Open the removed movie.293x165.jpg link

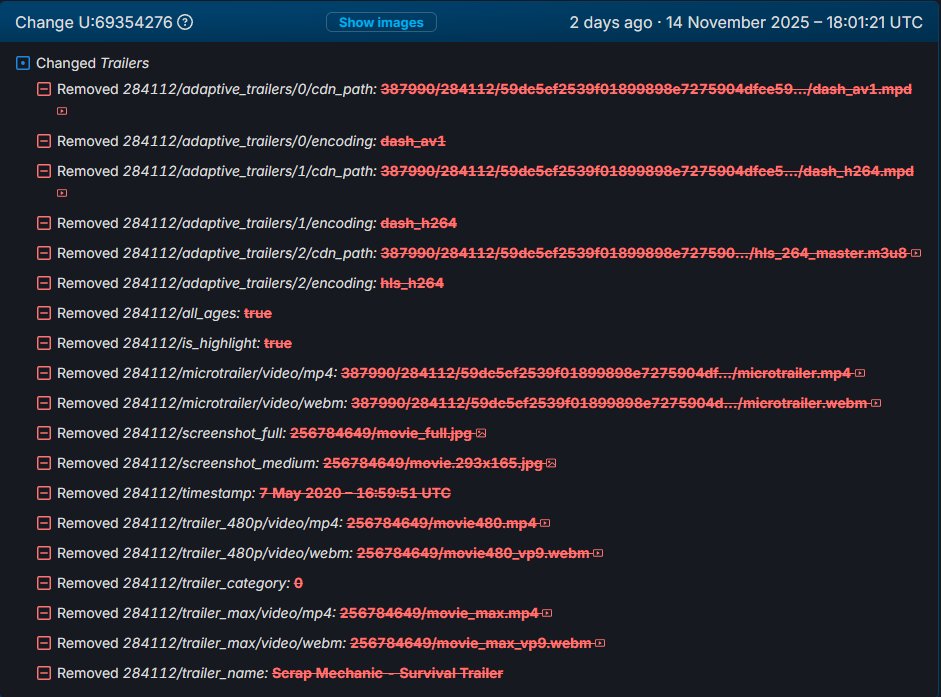[x=433, y=463]
